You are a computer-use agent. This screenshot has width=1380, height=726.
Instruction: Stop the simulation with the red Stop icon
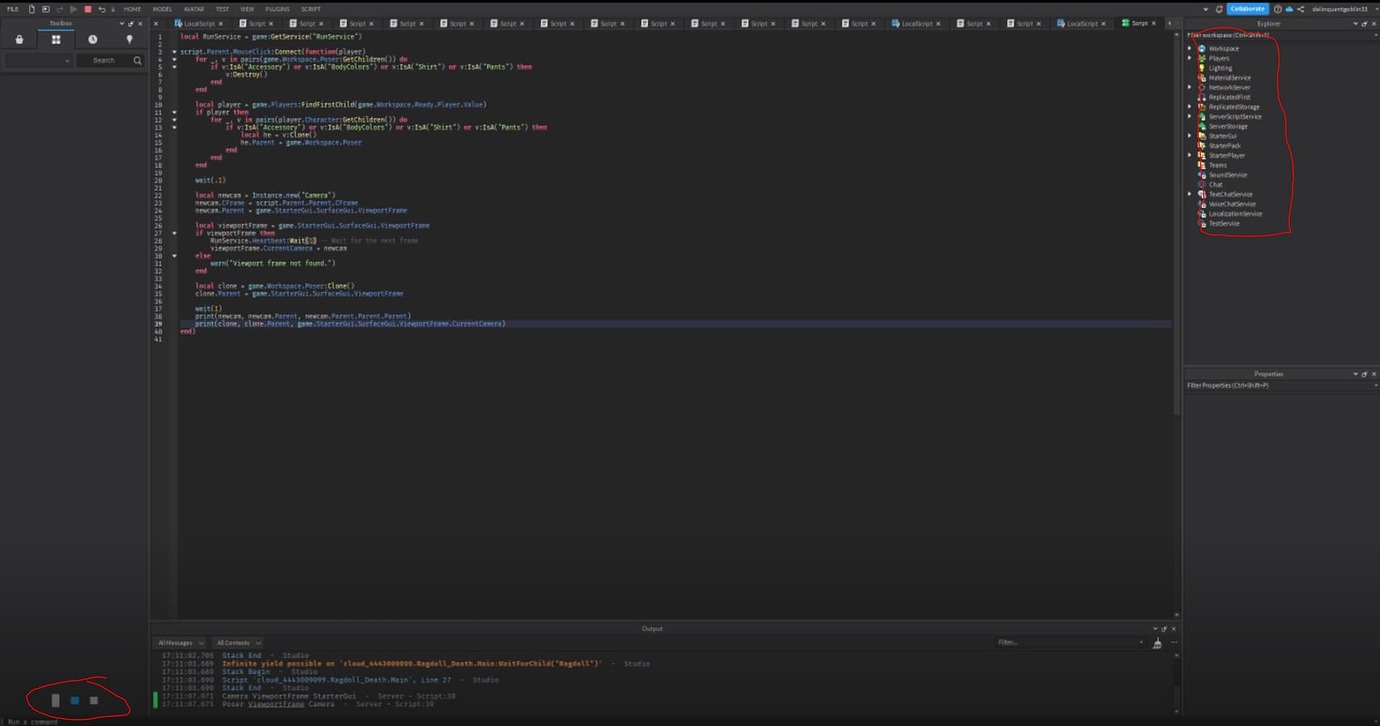[x=89, y=9]
